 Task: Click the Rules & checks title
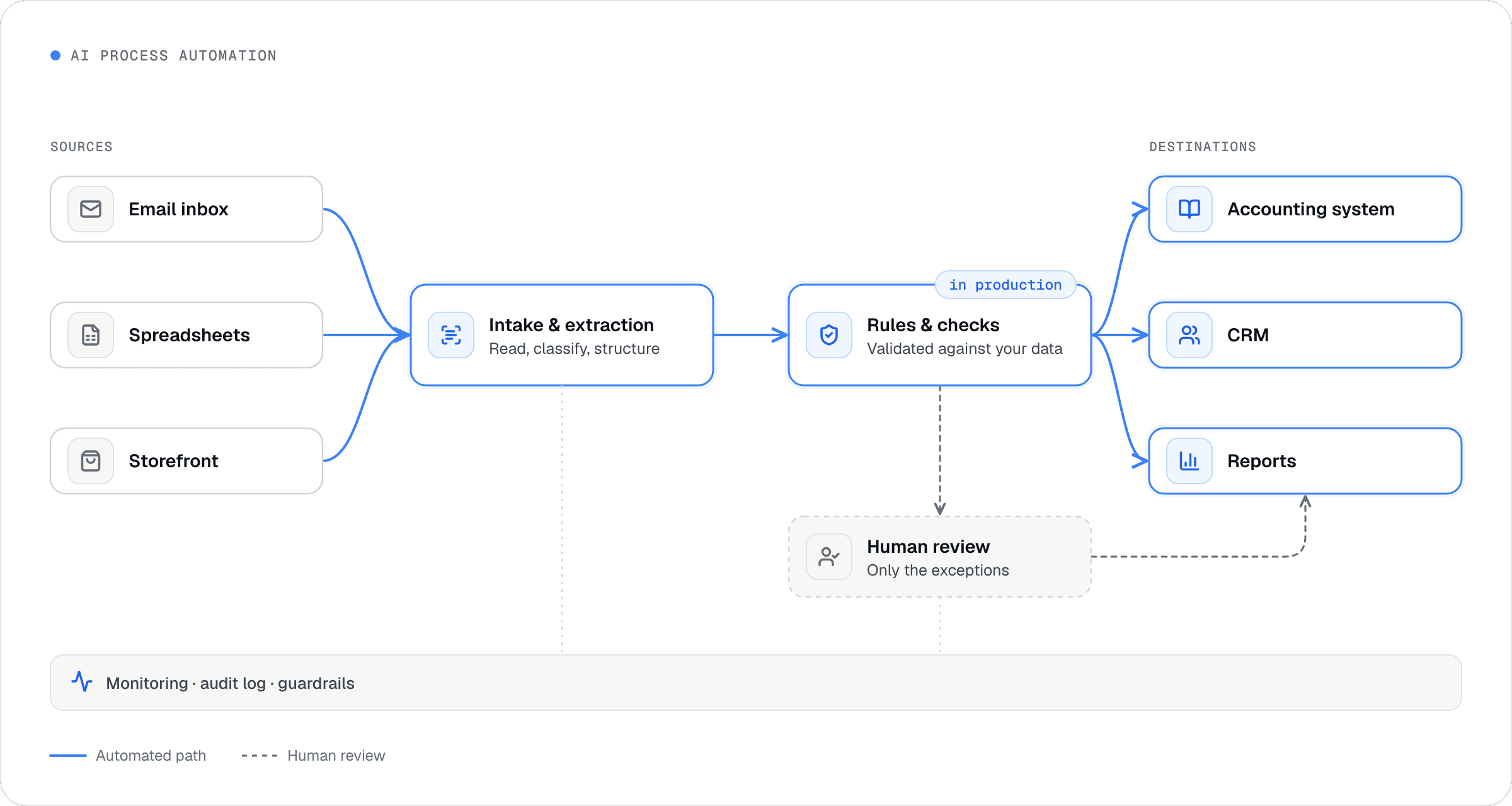[933, 325]
